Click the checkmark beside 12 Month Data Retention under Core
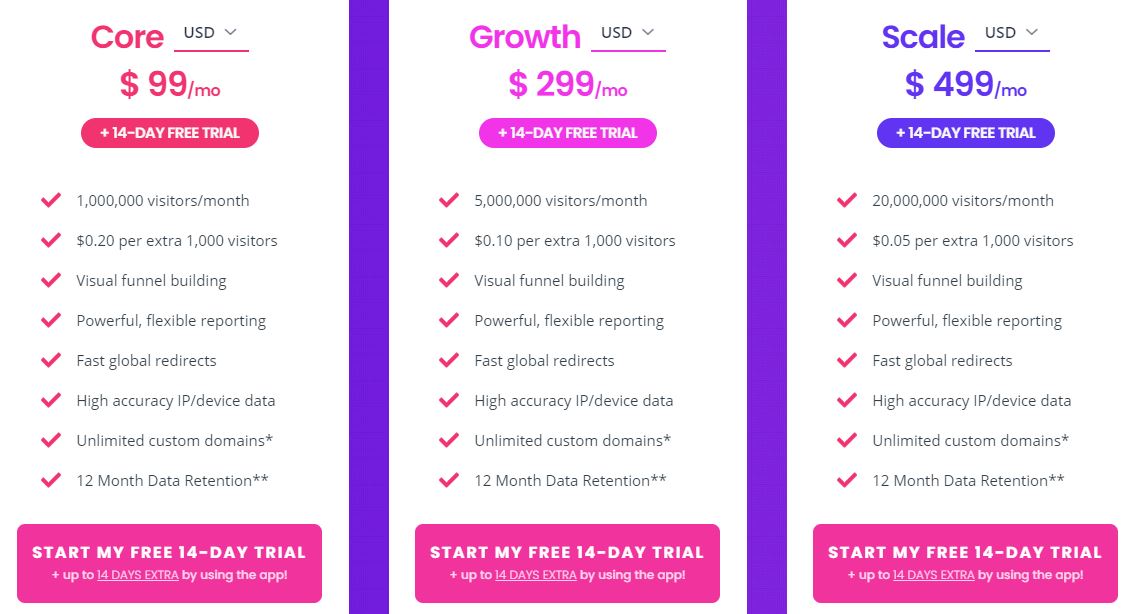 click(x=51, y=480)
